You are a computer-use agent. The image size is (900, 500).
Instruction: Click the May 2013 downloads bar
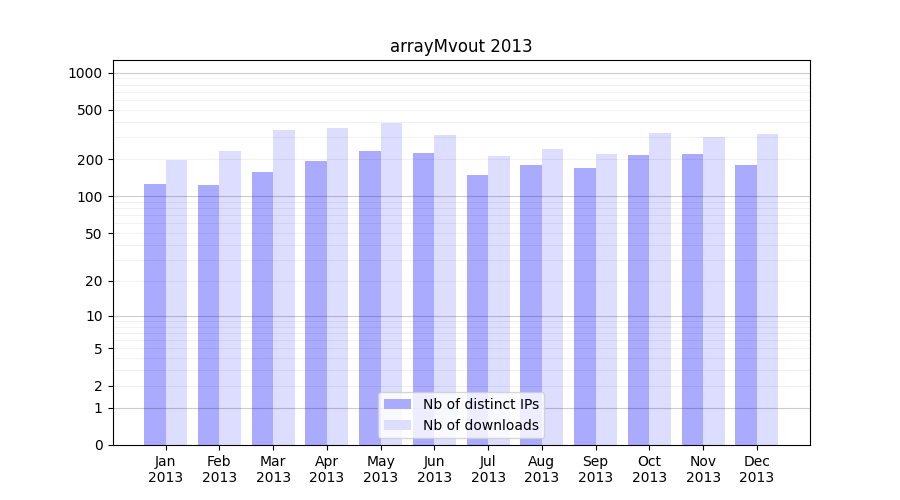391,284
